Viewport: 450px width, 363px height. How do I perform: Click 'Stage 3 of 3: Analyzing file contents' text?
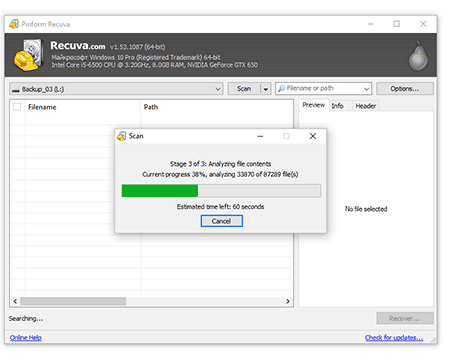[220, 164]
